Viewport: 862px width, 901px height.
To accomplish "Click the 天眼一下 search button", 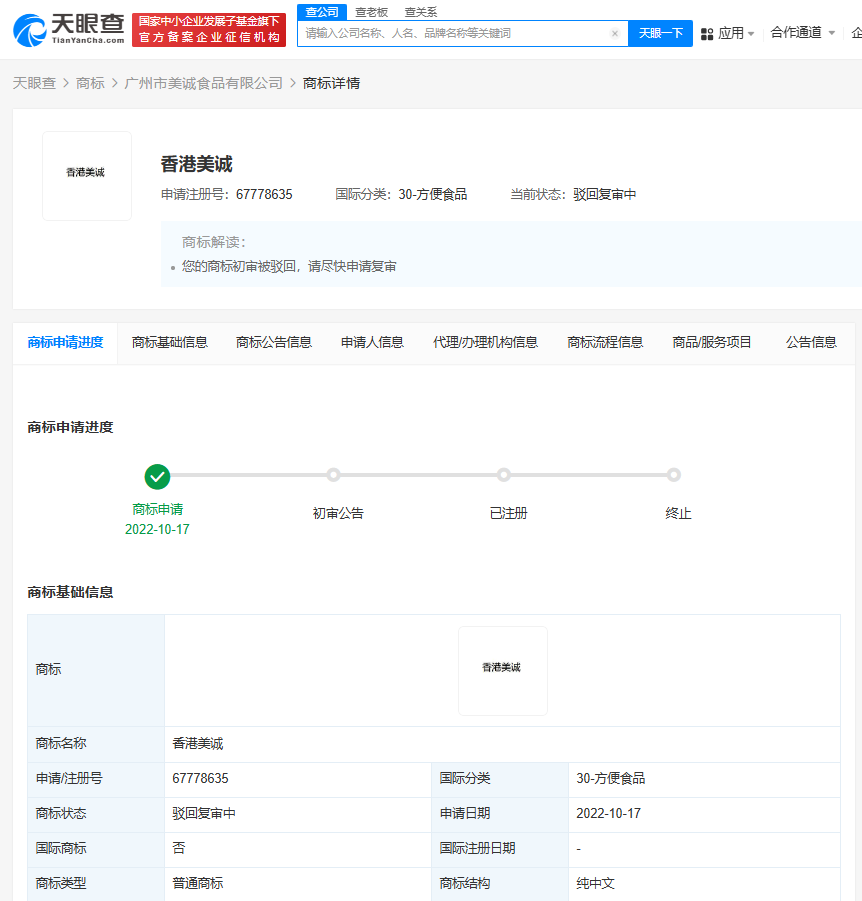I will [660, 33].
